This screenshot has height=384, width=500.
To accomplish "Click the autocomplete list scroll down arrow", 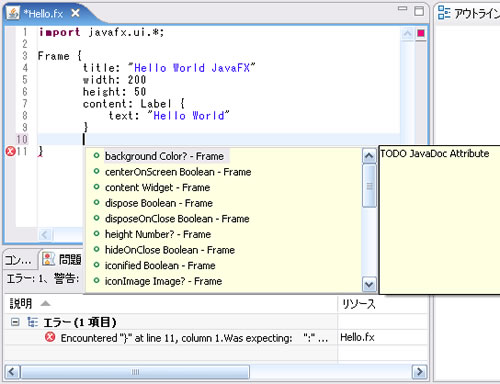I will (369, 285).
